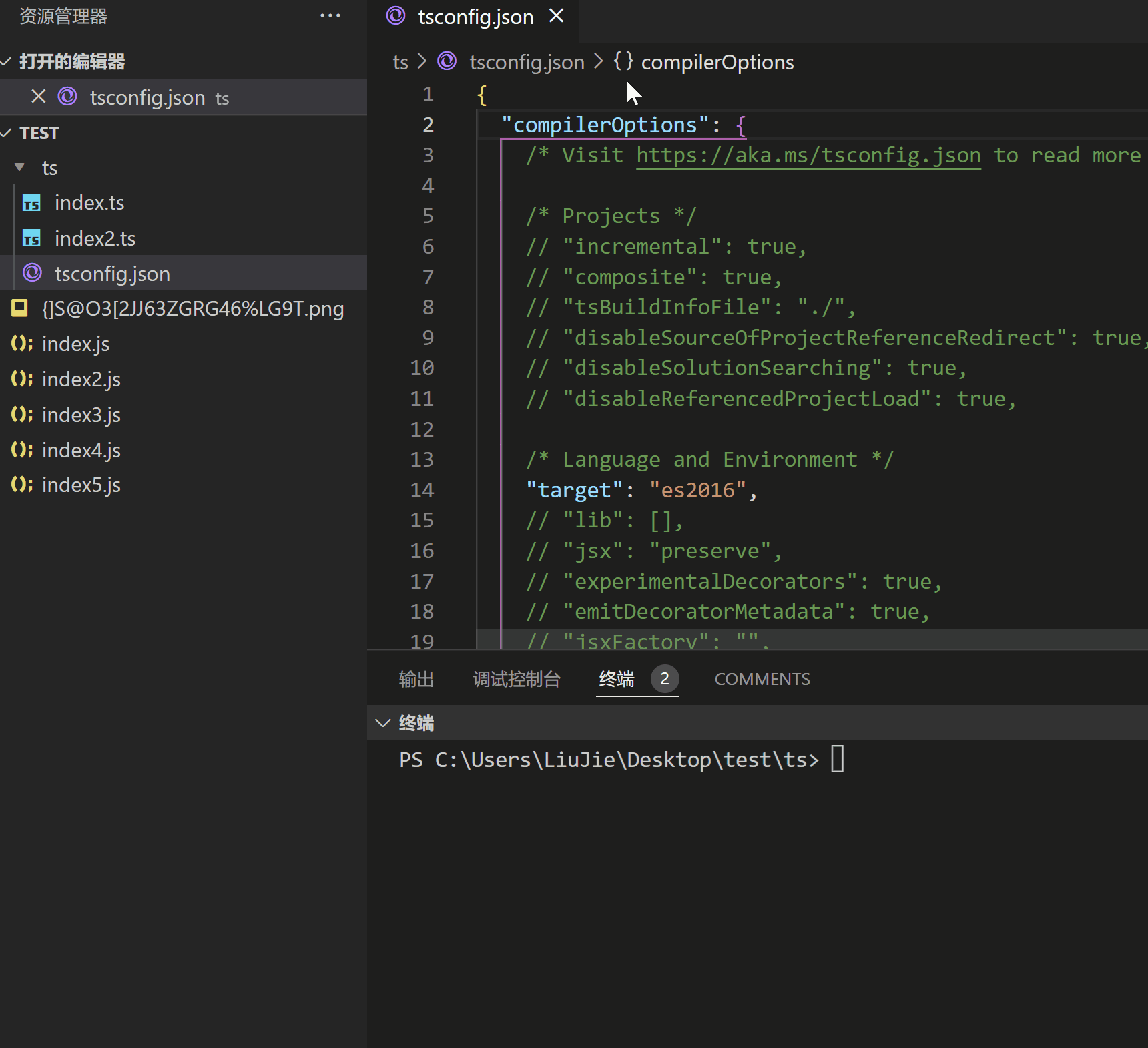Click the TypeScript icon beside index.ts
Image resolution: width=1148 pixels, height=1048 pixels.
tap(31, 202)
